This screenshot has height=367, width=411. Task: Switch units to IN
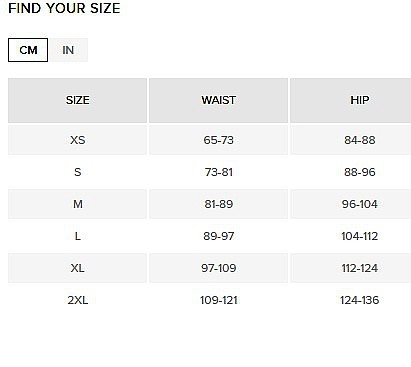(x=68, y=50)
